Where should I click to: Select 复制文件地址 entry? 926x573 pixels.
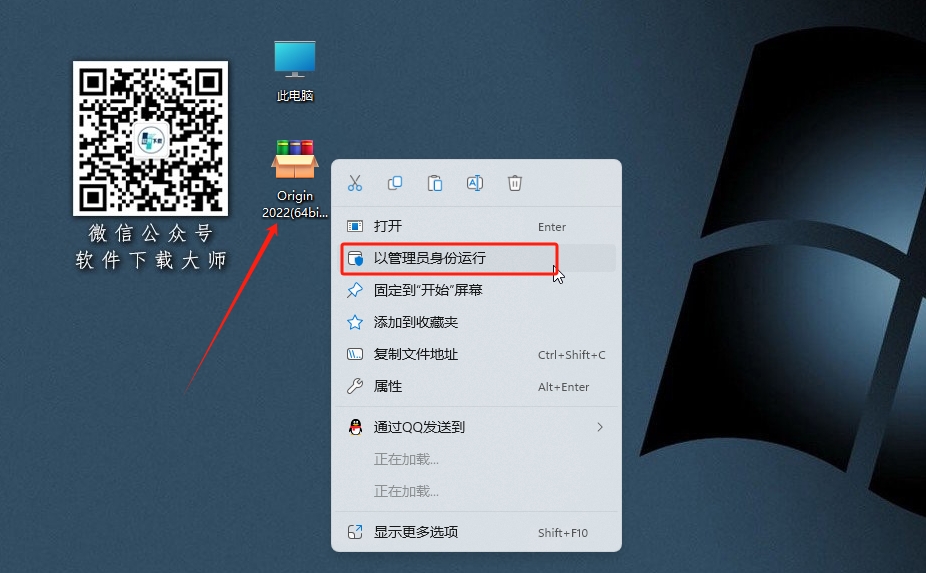[x=477, y=354]
